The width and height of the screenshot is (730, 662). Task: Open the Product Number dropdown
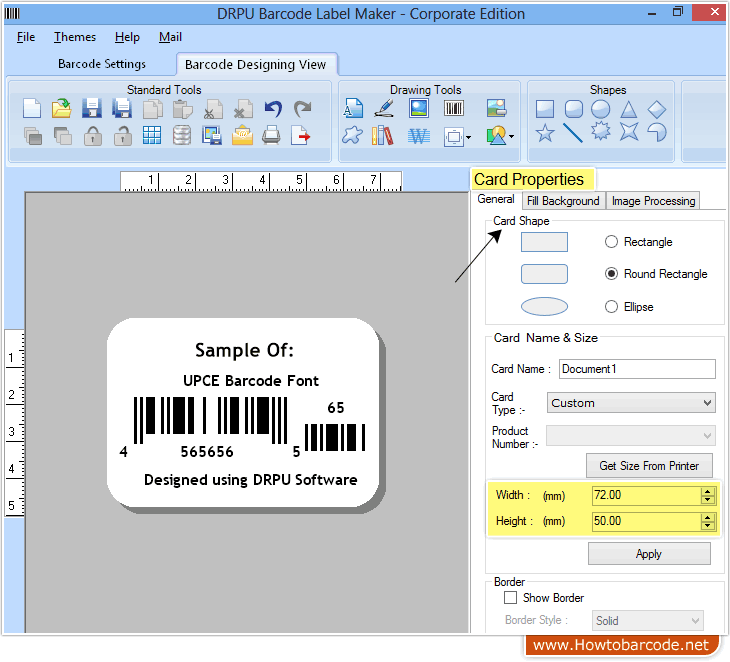click(630, 436)
